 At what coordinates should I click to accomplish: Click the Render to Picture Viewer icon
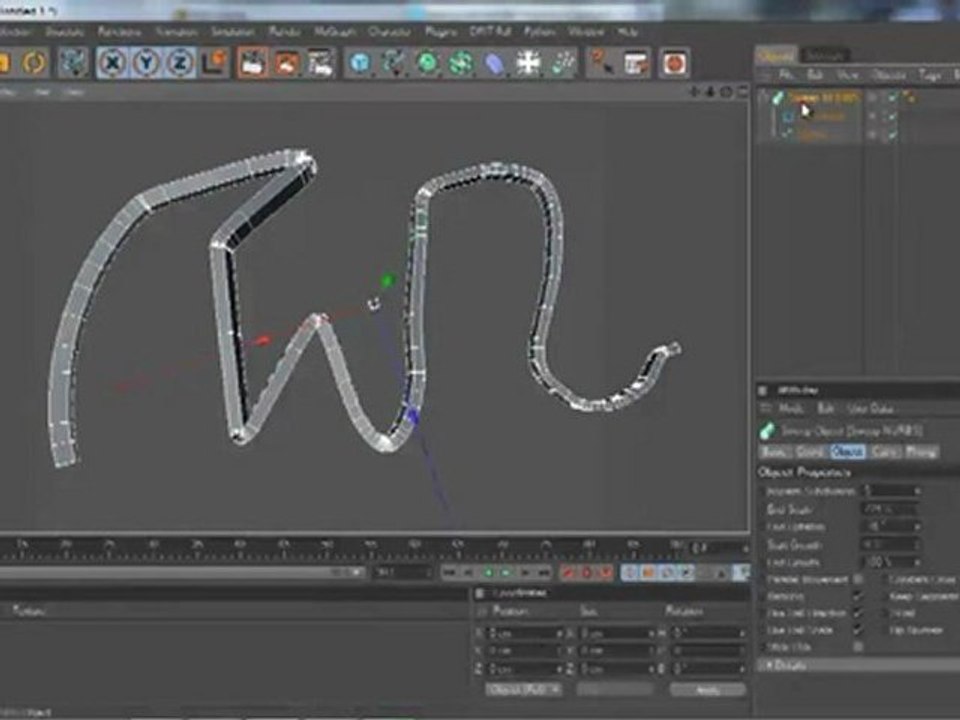(x=287, y=62)
